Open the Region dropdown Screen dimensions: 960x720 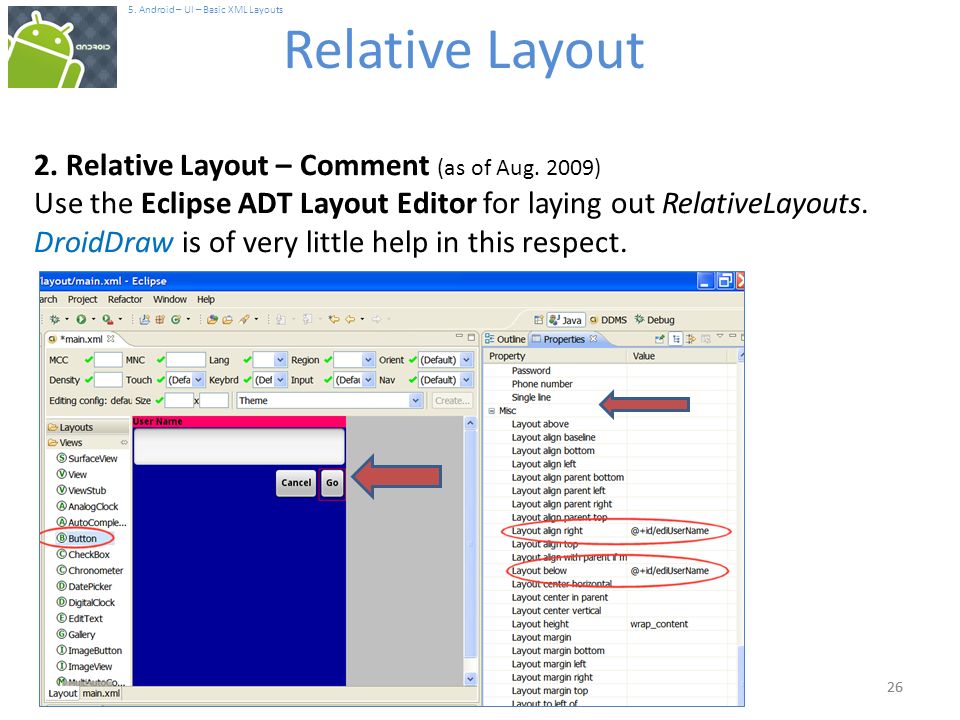pos(368,360)
